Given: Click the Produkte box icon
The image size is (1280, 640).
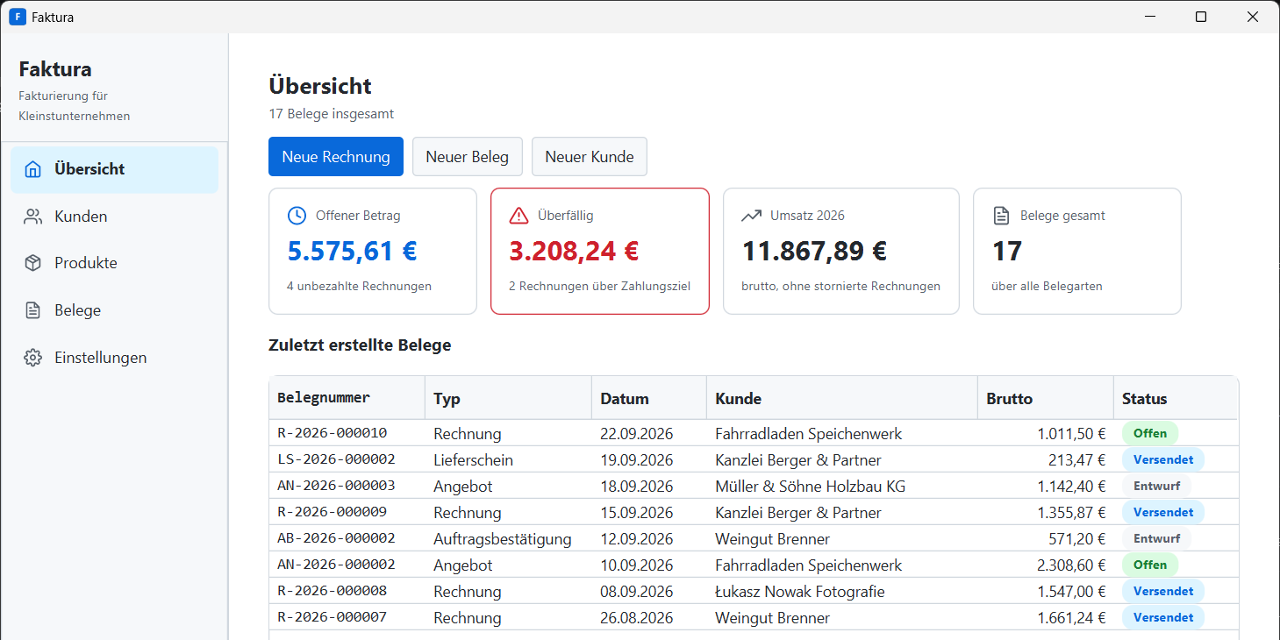Looking at the screenshot, I should click(34, 263).
